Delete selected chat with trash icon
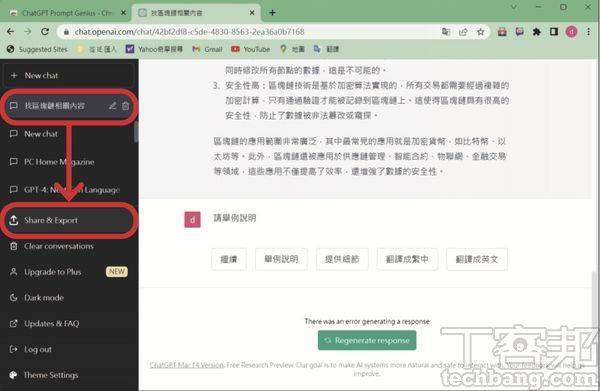Screen dimensions: 600x391 click(126, 106)
